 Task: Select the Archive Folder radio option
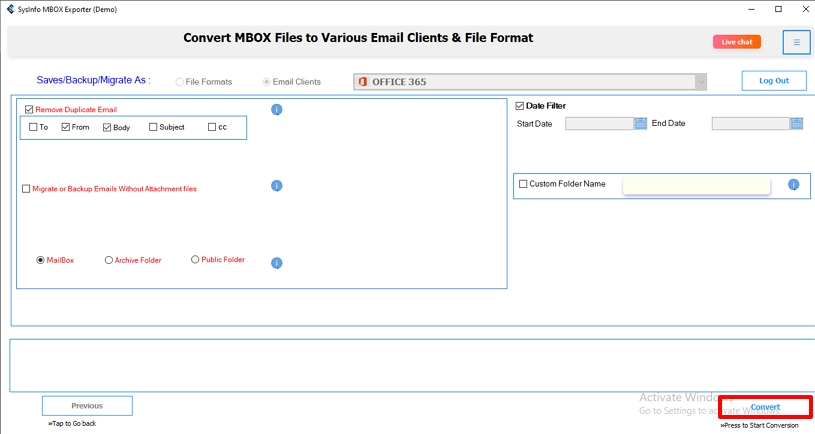109,260
